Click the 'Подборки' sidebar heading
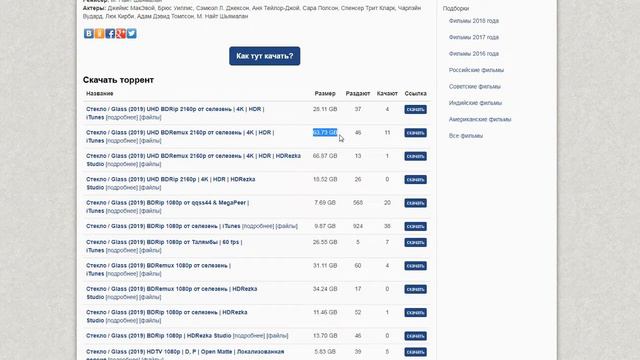This screenshot has width=640, height=360. 456,9
